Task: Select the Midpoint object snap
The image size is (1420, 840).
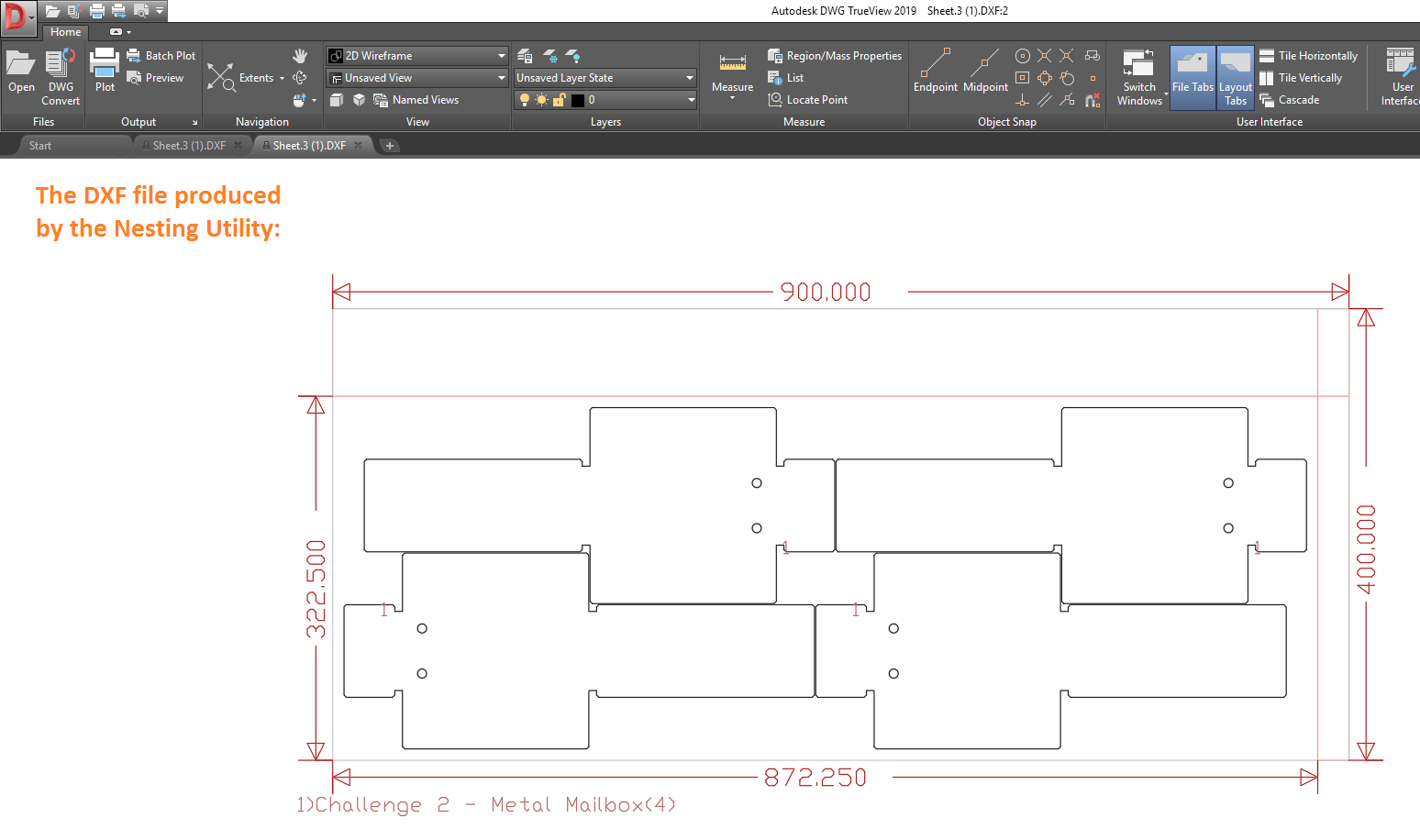Action: coord(984,69)
